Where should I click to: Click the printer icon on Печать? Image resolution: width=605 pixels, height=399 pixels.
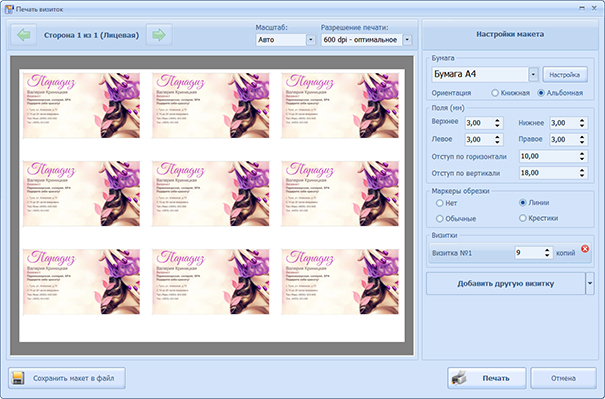460,378
